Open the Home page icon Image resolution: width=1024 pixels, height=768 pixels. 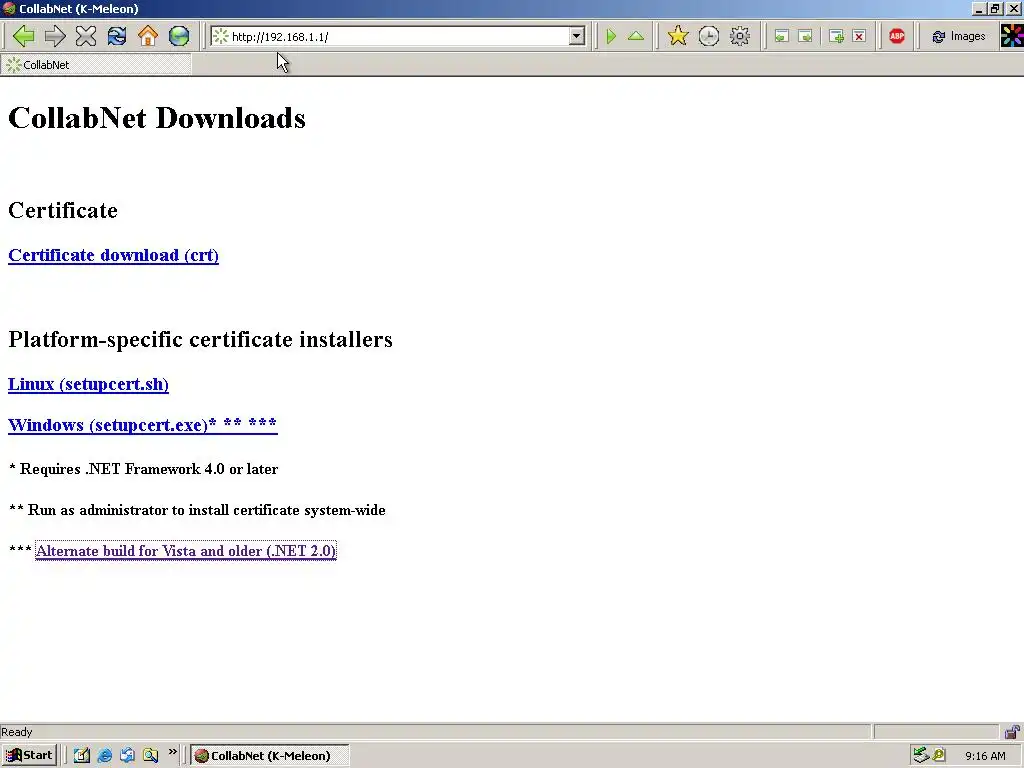(x=148, y=36)
